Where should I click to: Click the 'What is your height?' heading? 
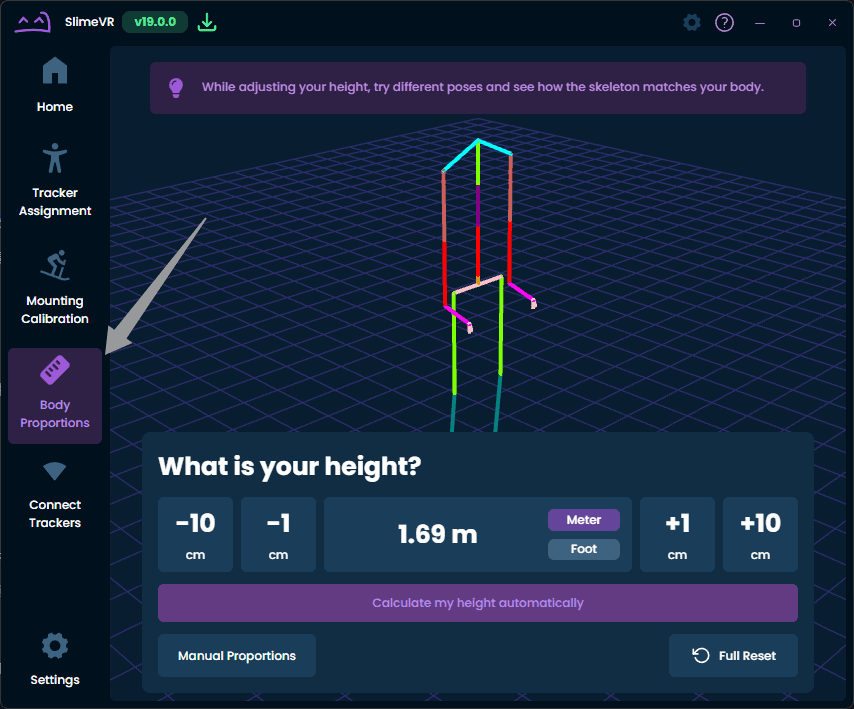click(290, 466)
